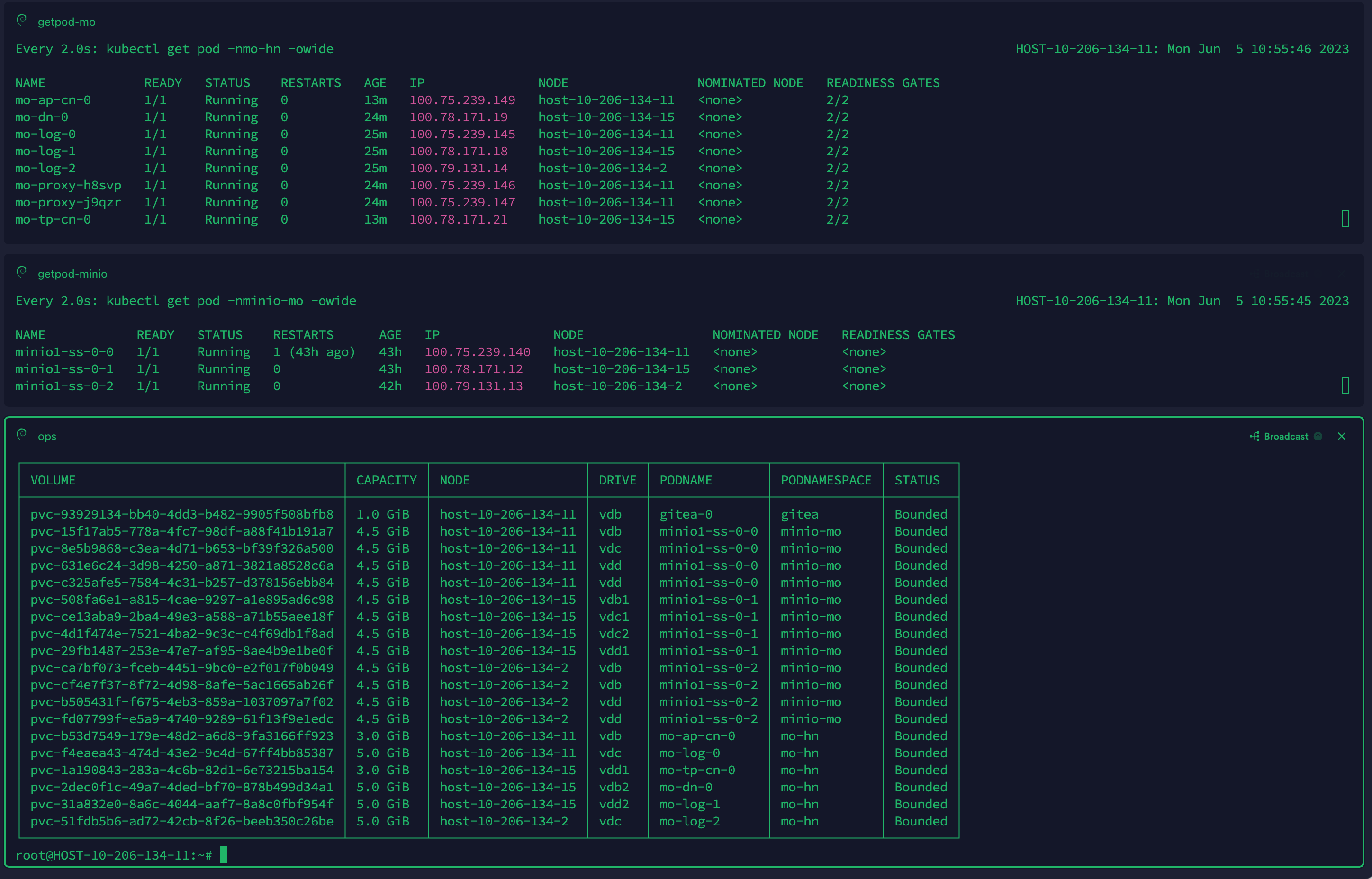
Task: Click the green scroll indicator in the getpod-mo pane
Action: point(1345,219)
